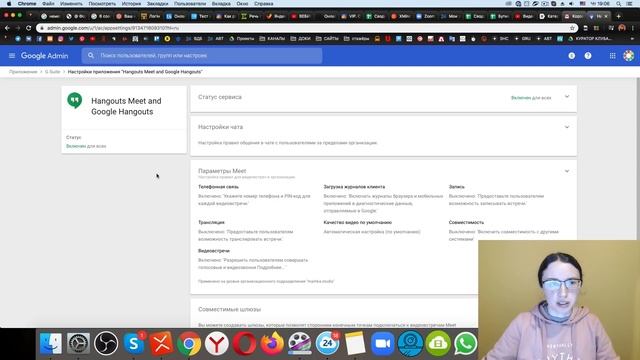Open the Трансляция Meet setting
This screenshot has height=360, width=640.
(x=211, y=222)
